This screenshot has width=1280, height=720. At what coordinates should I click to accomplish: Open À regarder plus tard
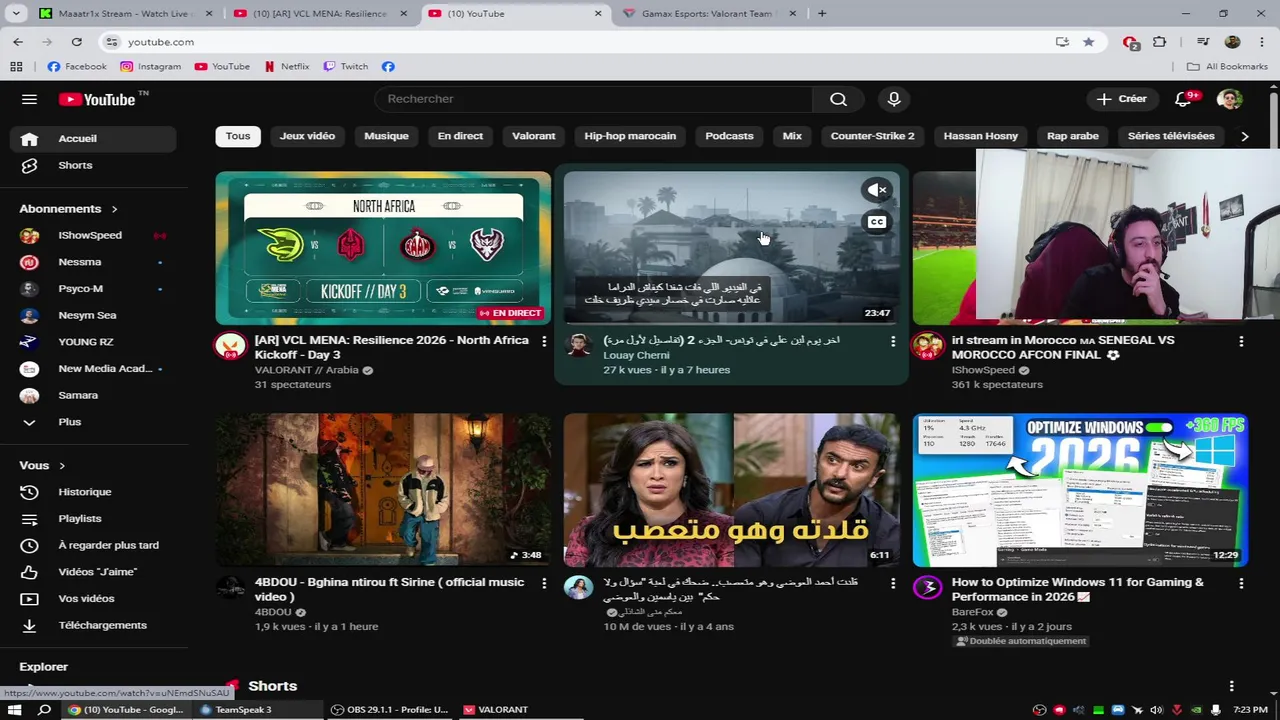click(93, 545)
